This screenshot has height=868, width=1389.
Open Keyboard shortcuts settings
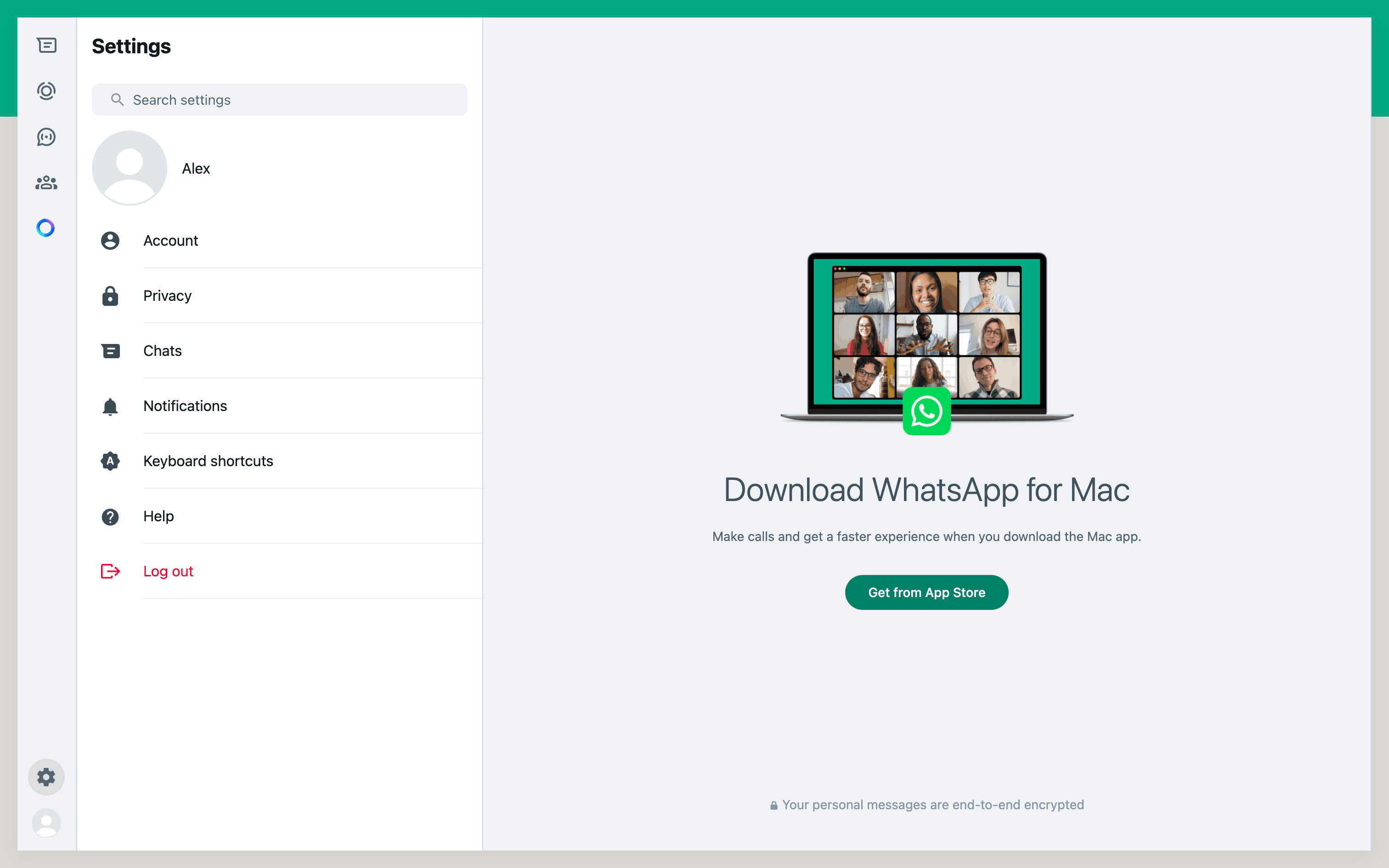coord(209,461)
